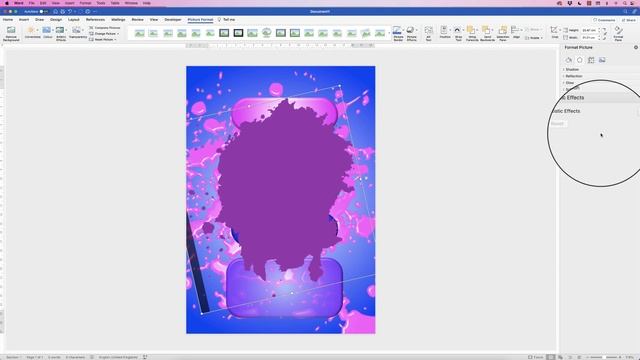Click the Undo icon in title bar
This screenshot has height=360, width=640.
pyautogui.click(x=70, y=11)
